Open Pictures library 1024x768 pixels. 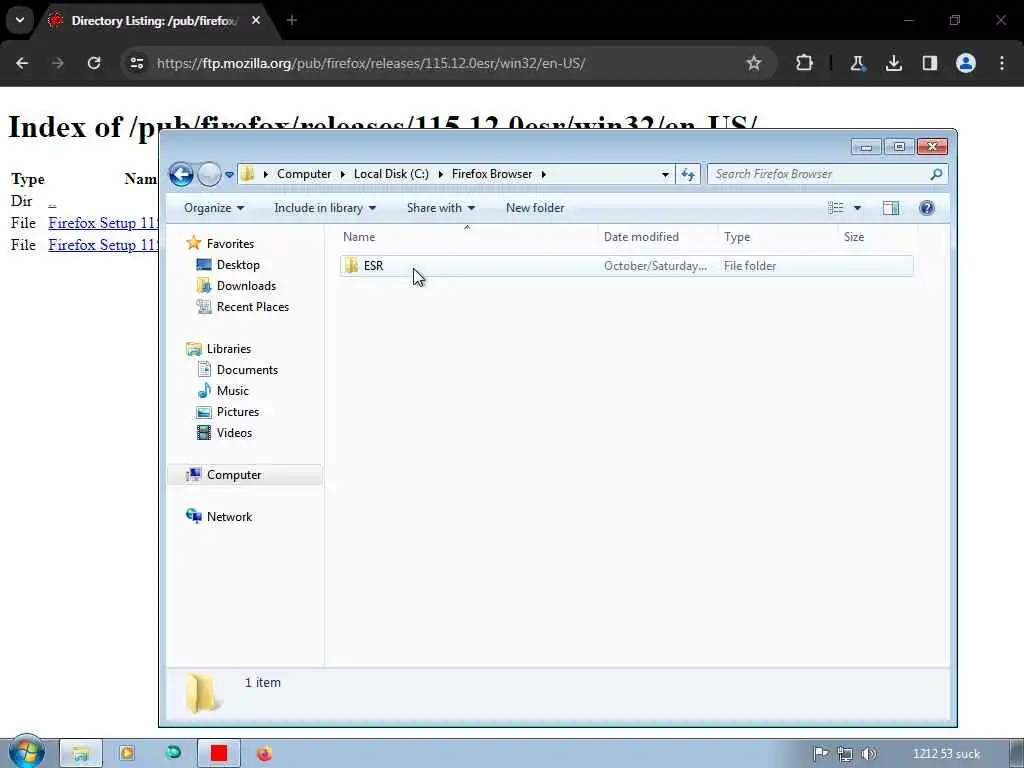(x=238, y=411)
